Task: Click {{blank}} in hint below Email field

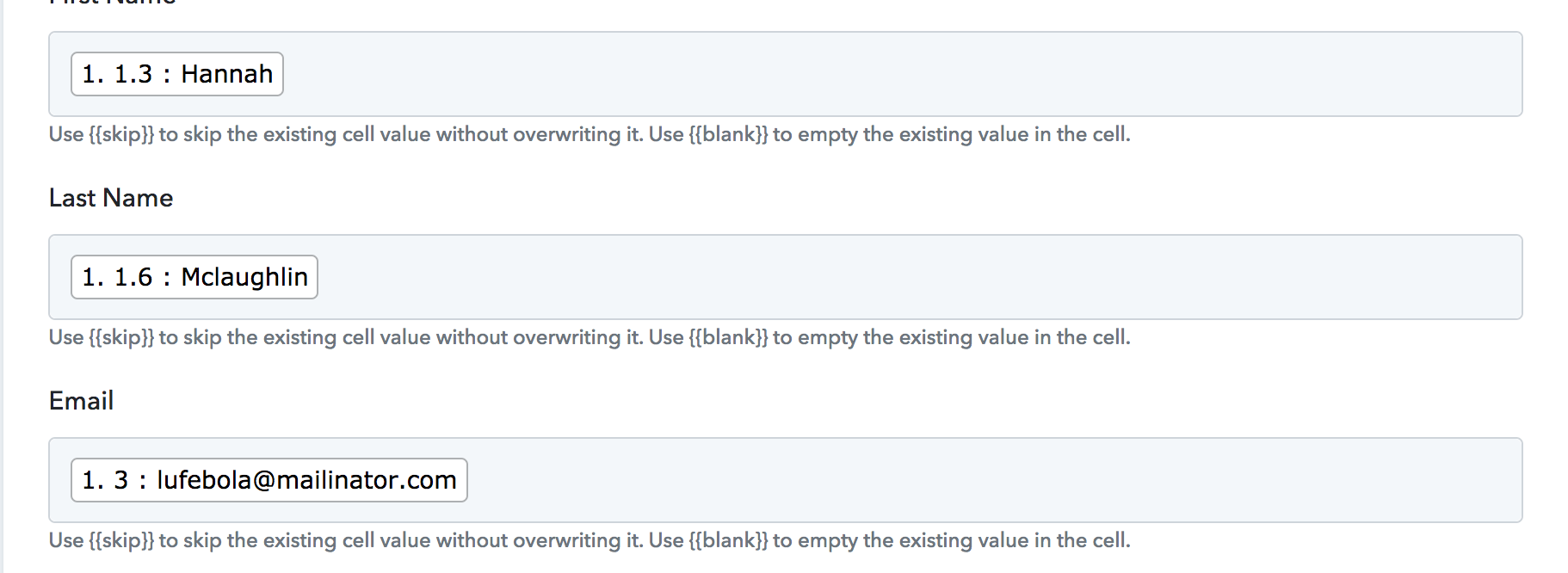Action: [728, 541]
